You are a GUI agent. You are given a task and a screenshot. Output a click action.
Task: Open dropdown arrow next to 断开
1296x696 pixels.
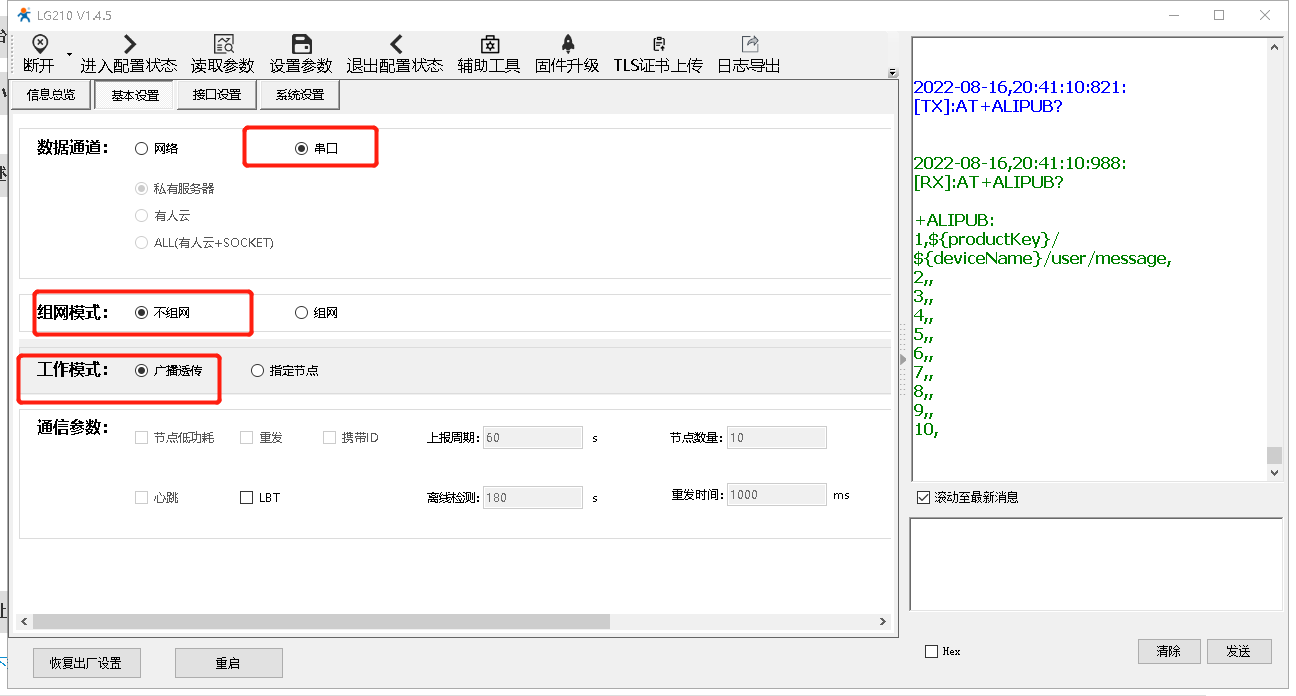pyautogui.click(x=69, y=53)
